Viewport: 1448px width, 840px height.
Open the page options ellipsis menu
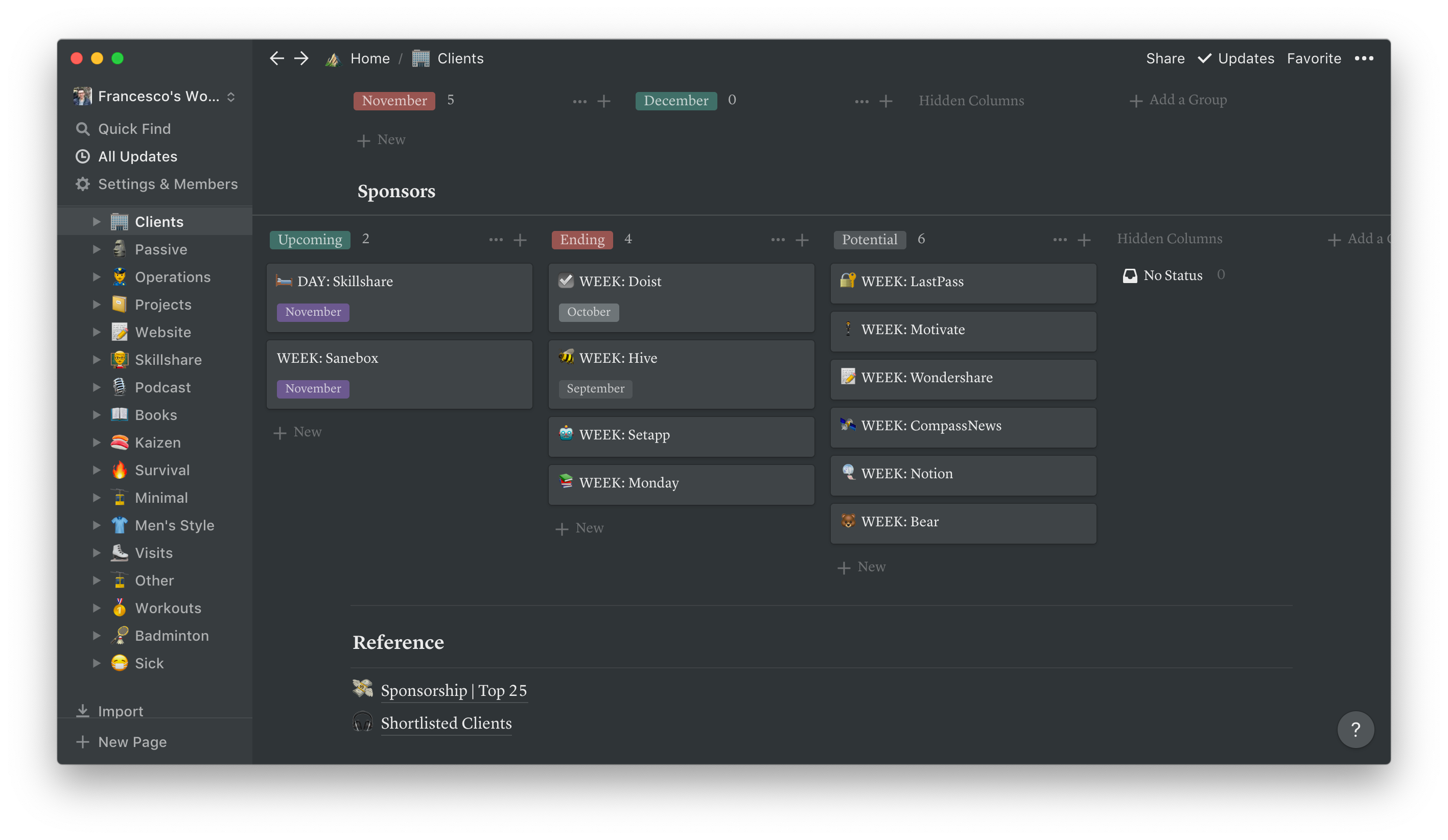pyautogui.click(x=1365, y=58)
